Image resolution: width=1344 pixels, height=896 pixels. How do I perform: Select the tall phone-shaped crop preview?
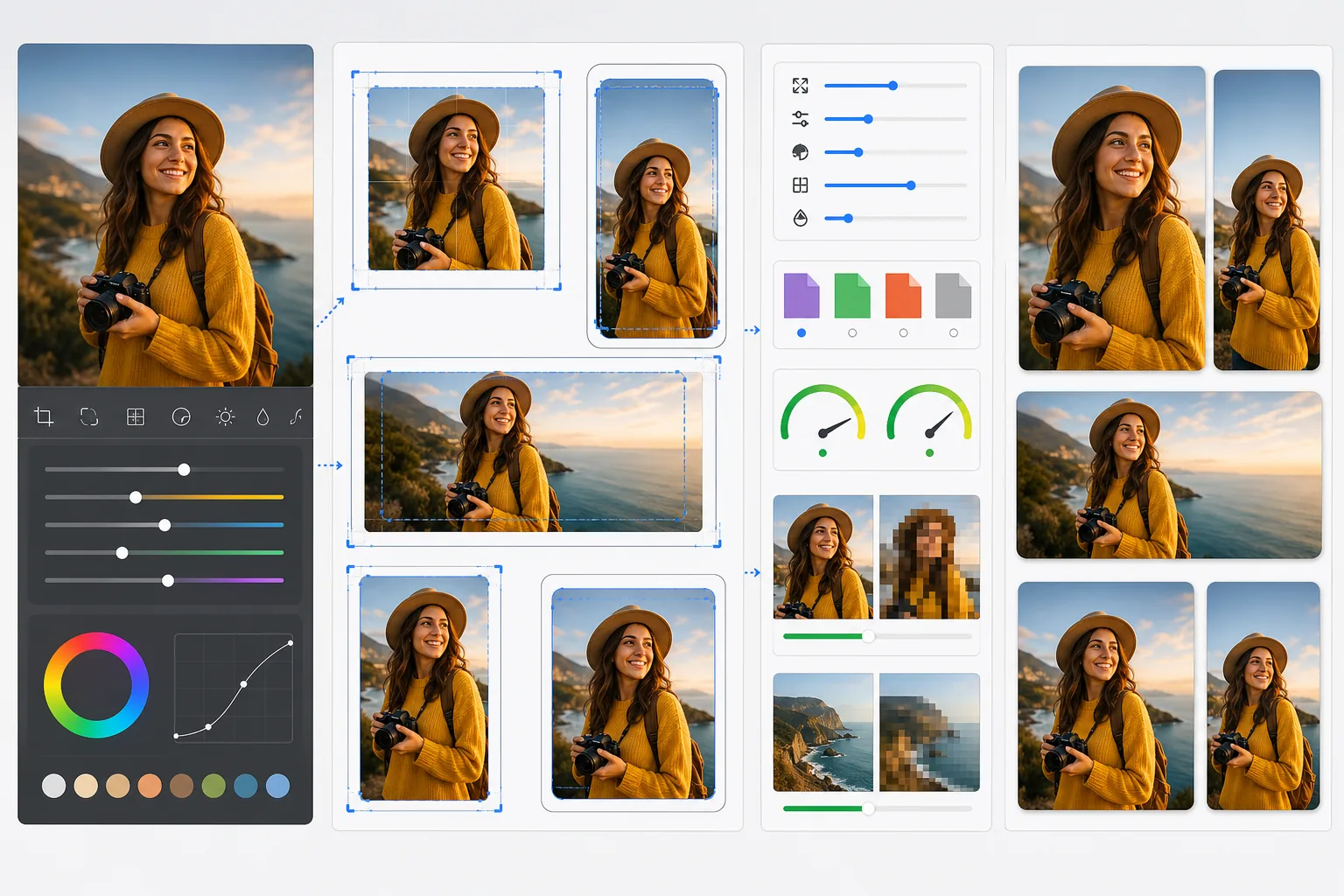(656, 206)
